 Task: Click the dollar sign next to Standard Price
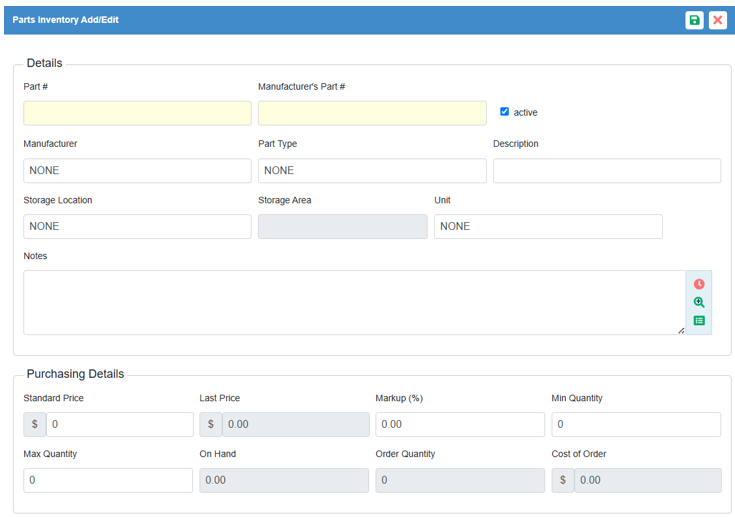tap(35, 424)
